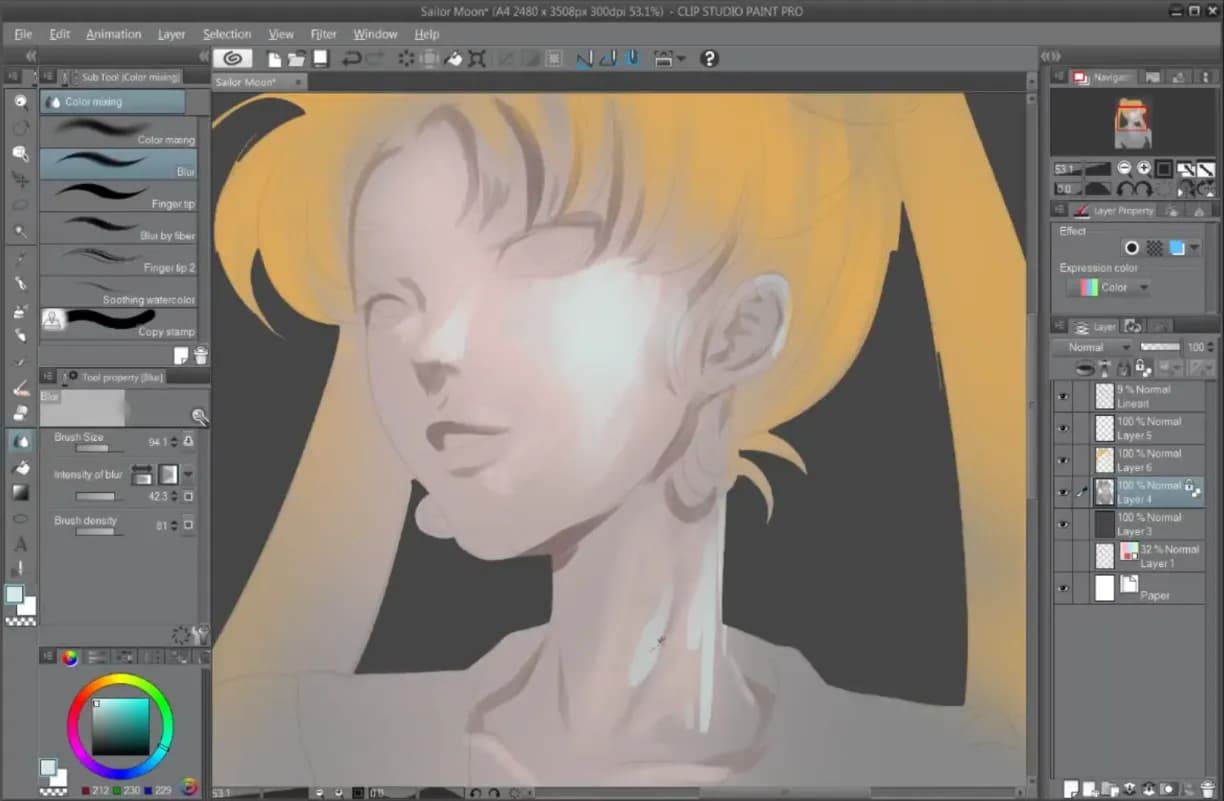Open the Expression color dropdown
1224x801 pixels.
point(1108,287)
